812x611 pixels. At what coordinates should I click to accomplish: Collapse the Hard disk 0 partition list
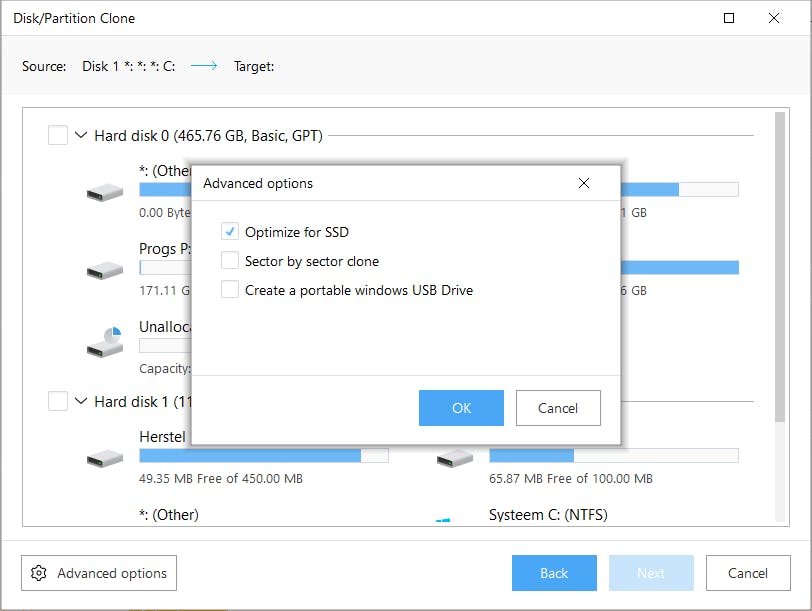[x=81, y=135]
